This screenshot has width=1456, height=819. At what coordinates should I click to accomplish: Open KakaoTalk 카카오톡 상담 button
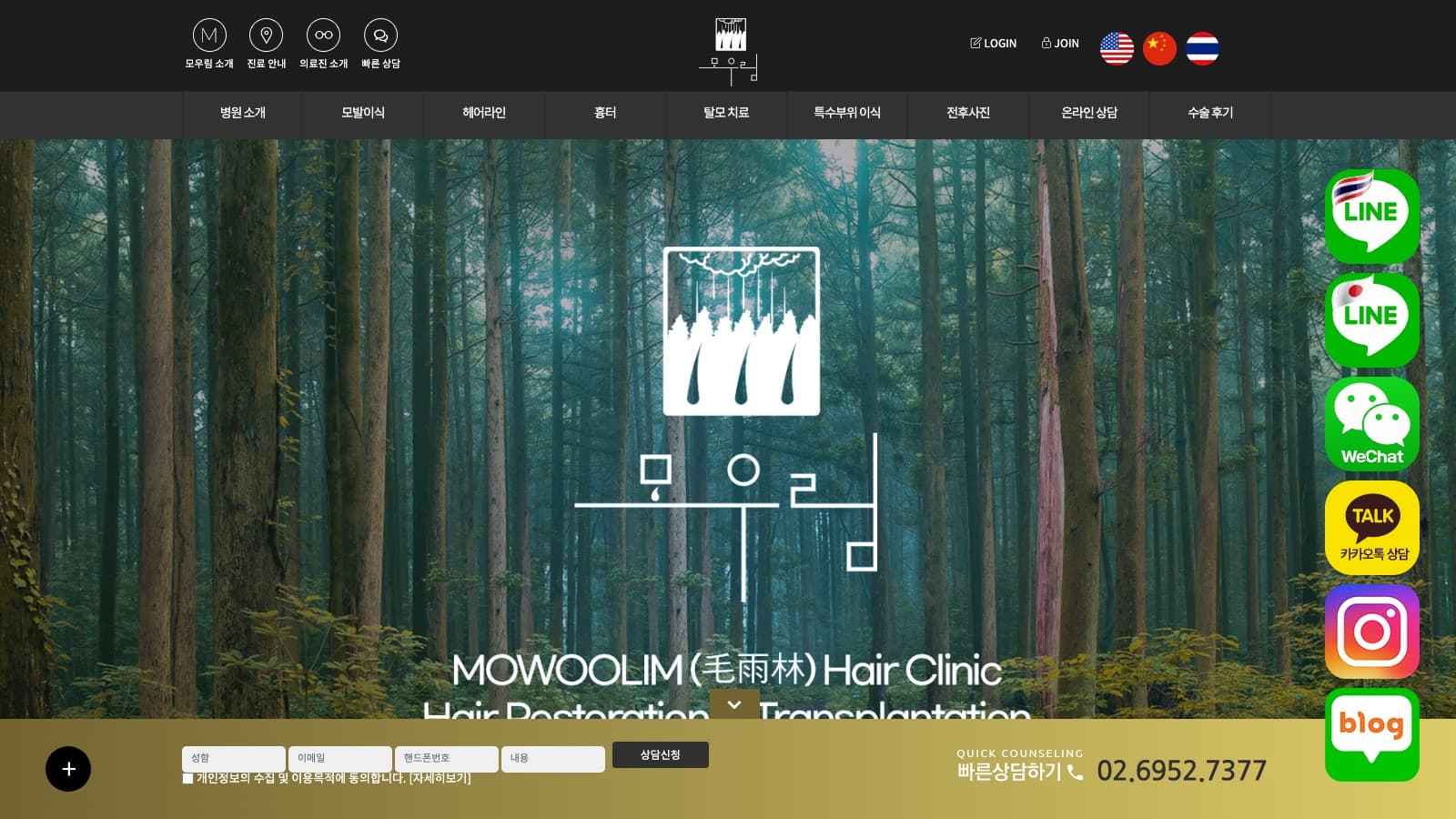[1372, 527]
